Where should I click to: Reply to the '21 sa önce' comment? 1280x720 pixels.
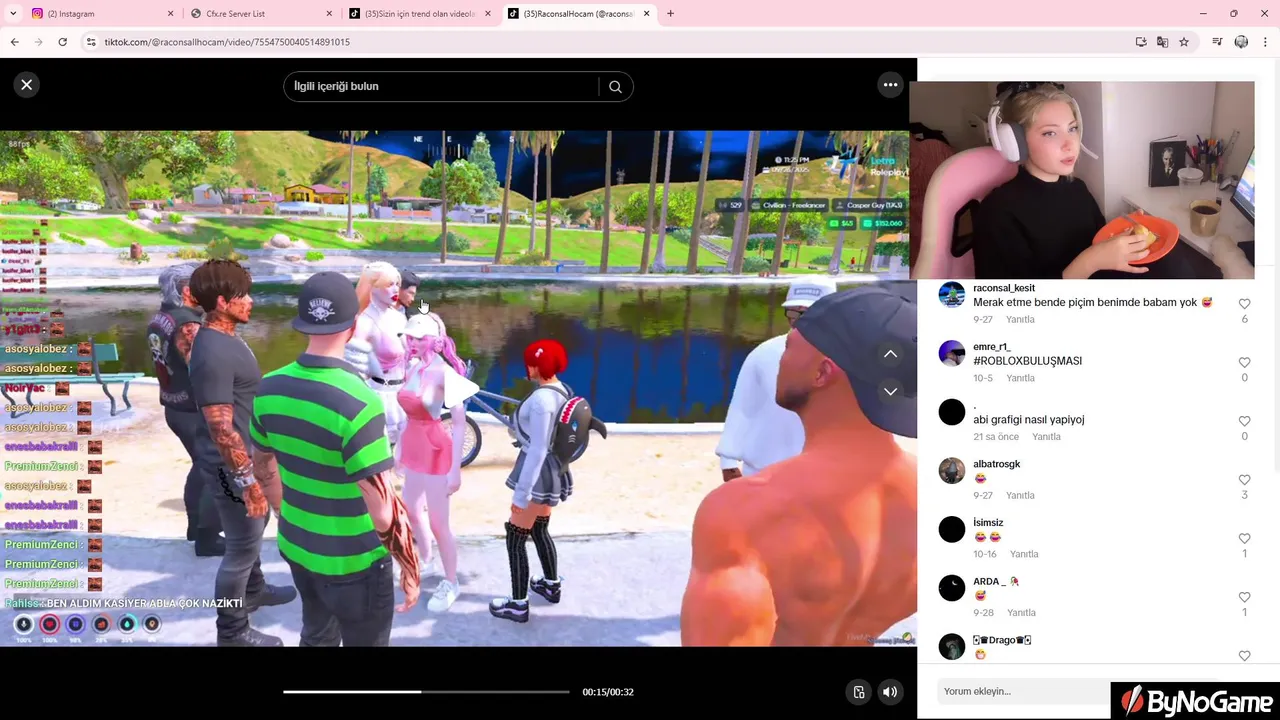(1046, 437)
